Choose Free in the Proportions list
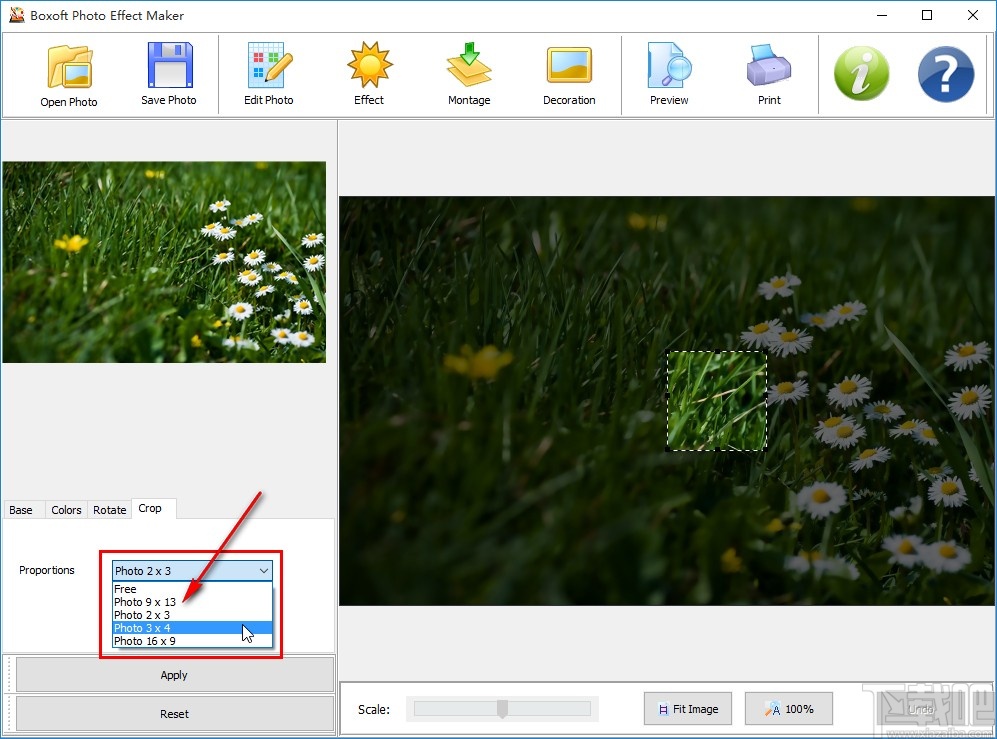Image resolution: width=997 pixels, height=739 pixels. point(192,589)
